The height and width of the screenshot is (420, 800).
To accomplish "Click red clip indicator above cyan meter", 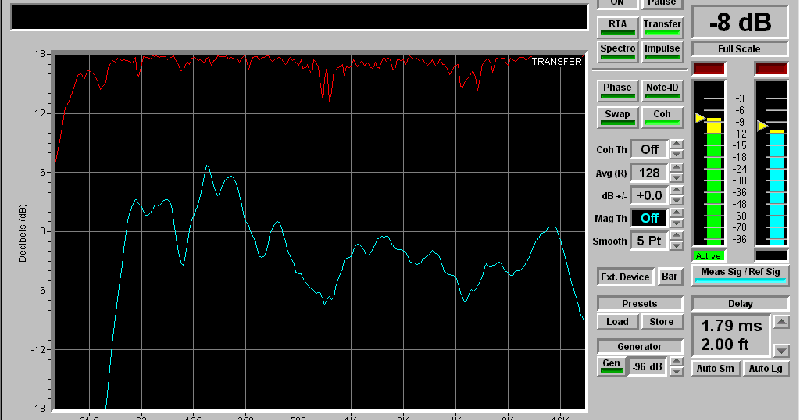I will click(771, 69).
